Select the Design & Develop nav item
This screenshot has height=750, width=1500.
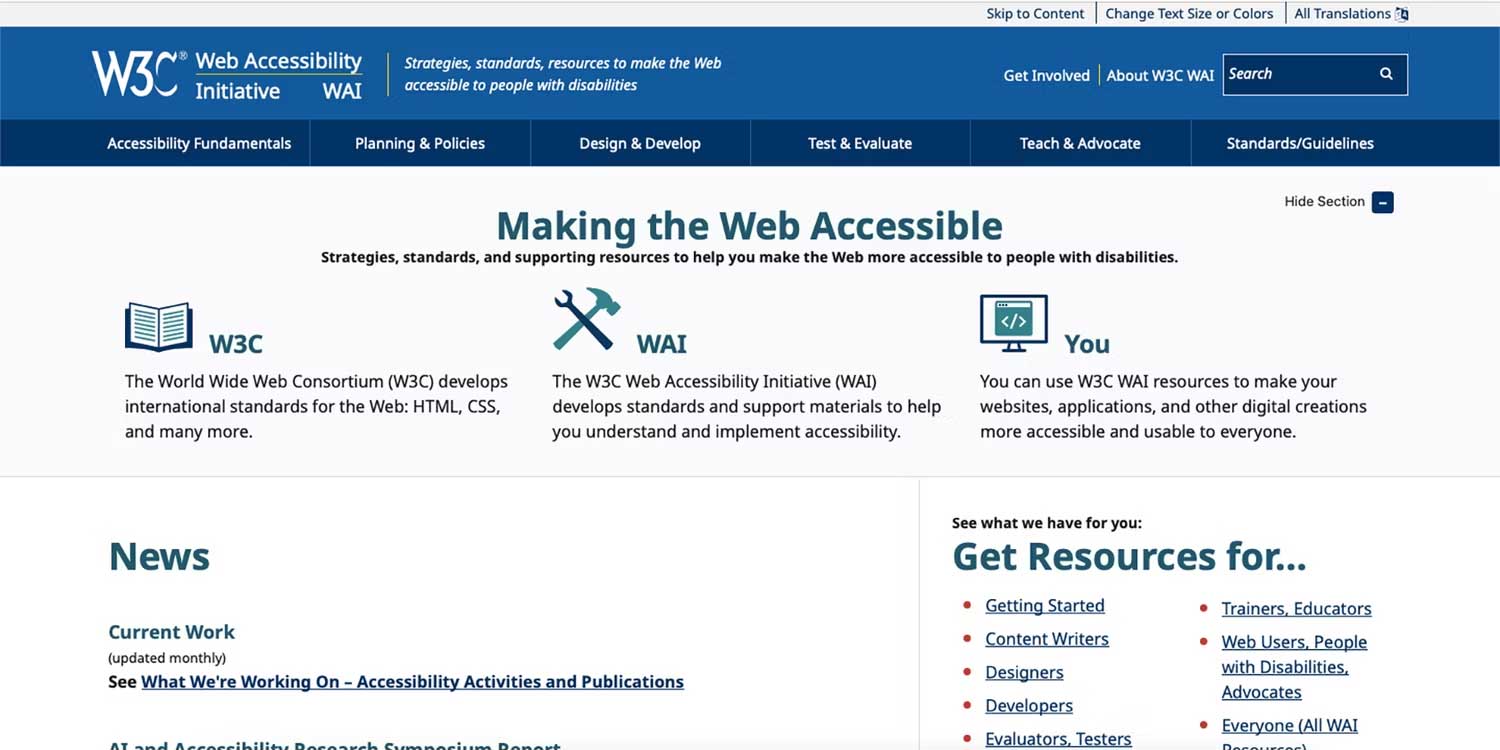point(640,143)
